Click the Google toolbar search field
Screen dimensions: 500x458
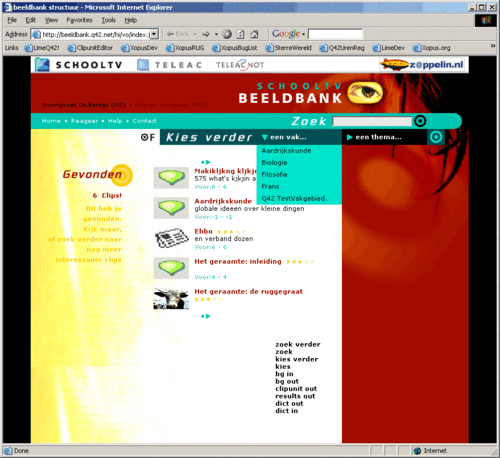pyautogui.click(x=335, y=34)
